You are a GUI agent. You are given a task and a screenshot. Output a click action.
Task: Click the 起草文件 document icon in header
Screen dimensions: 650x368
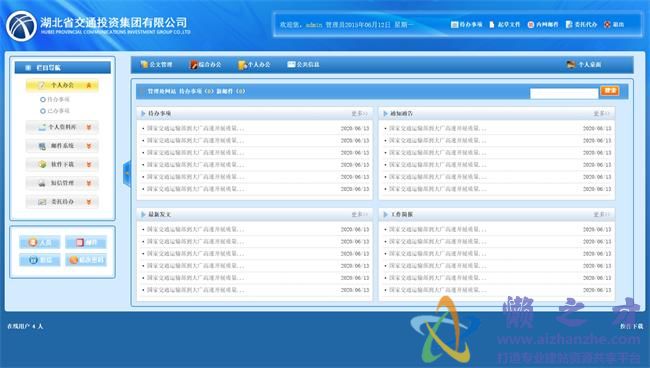[x=492, y=24]
